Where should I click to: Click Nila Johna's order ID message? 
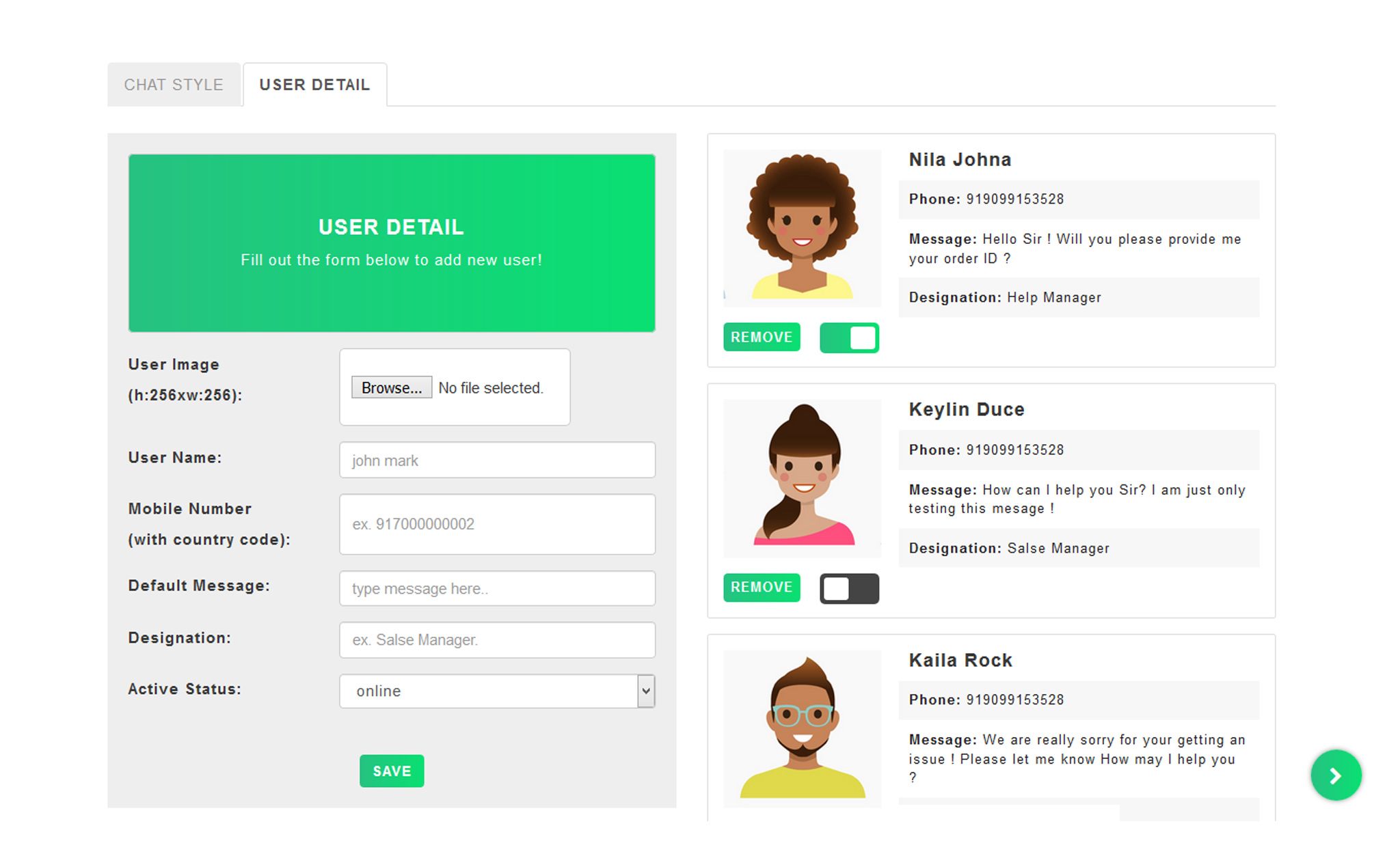click(x=1075, y=249)
